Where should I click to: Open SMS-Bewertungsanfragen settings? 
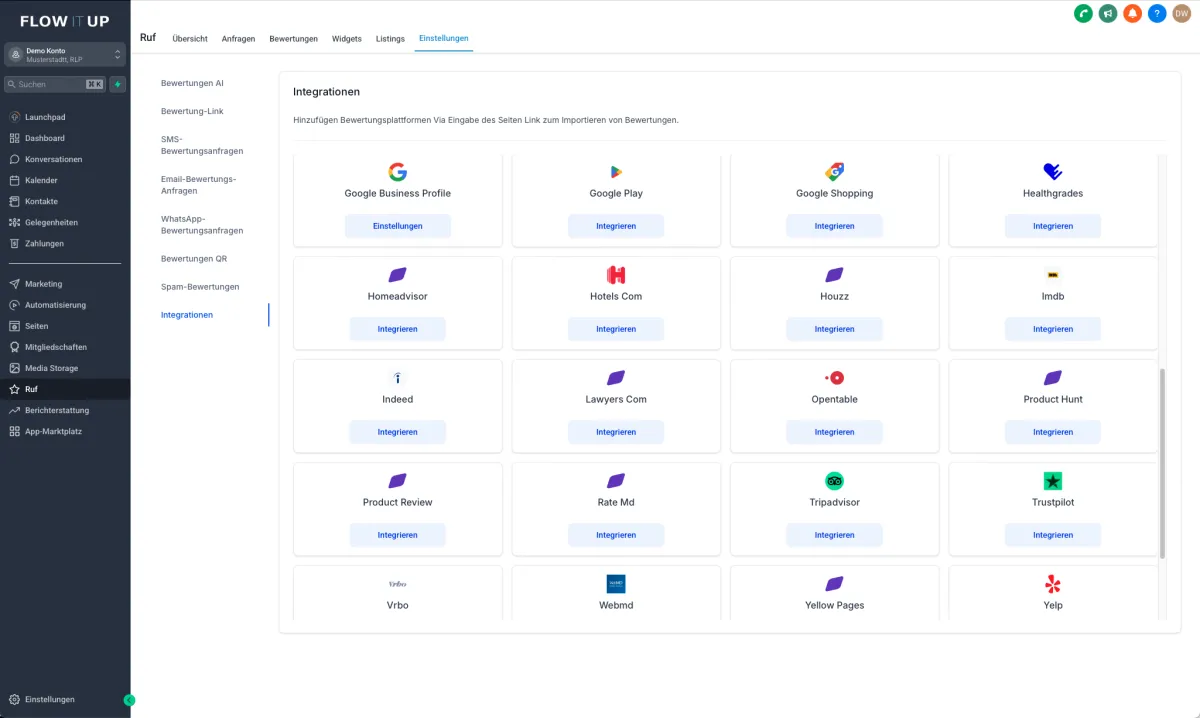pos(202,145)
